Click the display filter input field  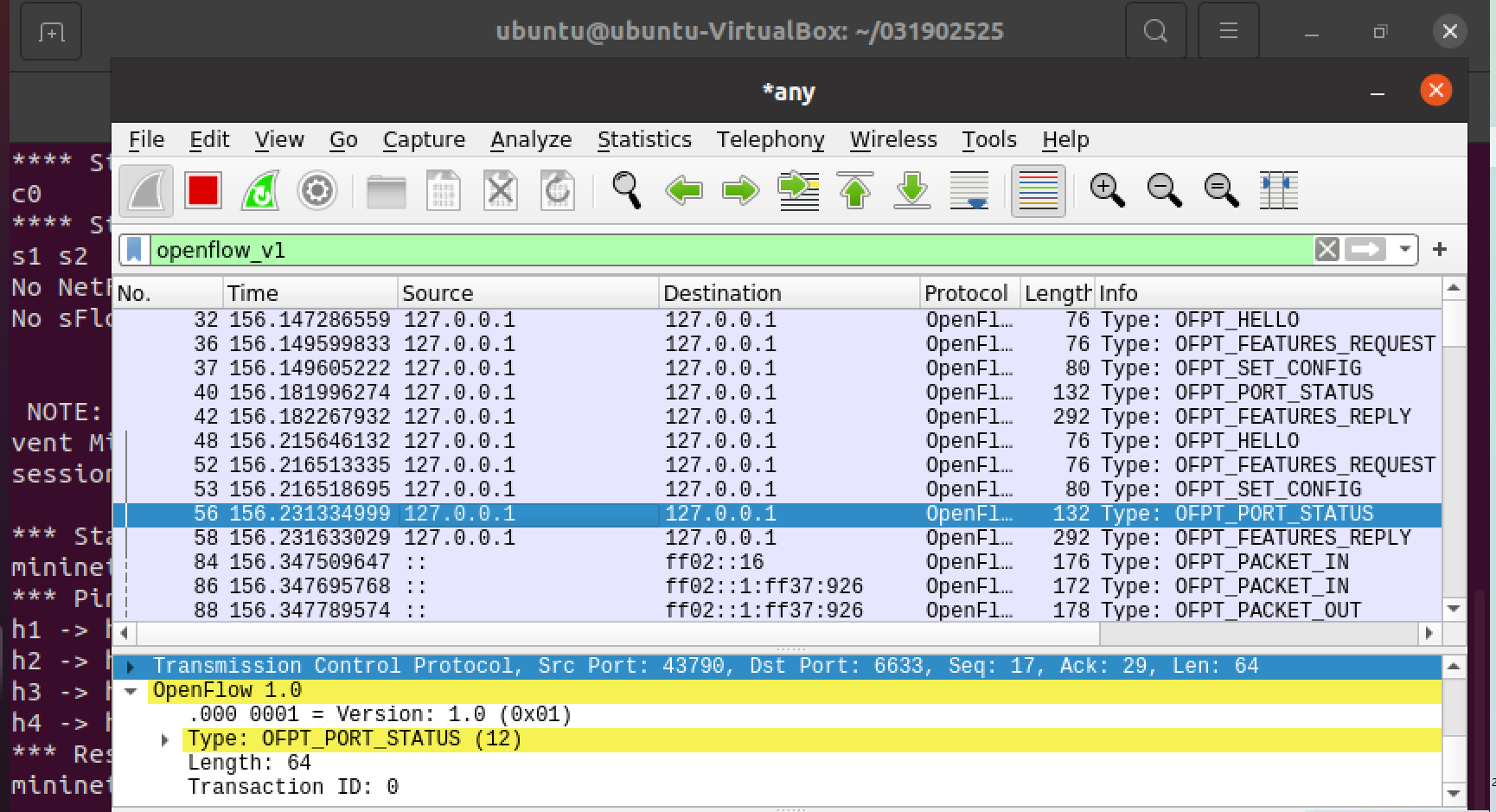(x=731, y=250)
